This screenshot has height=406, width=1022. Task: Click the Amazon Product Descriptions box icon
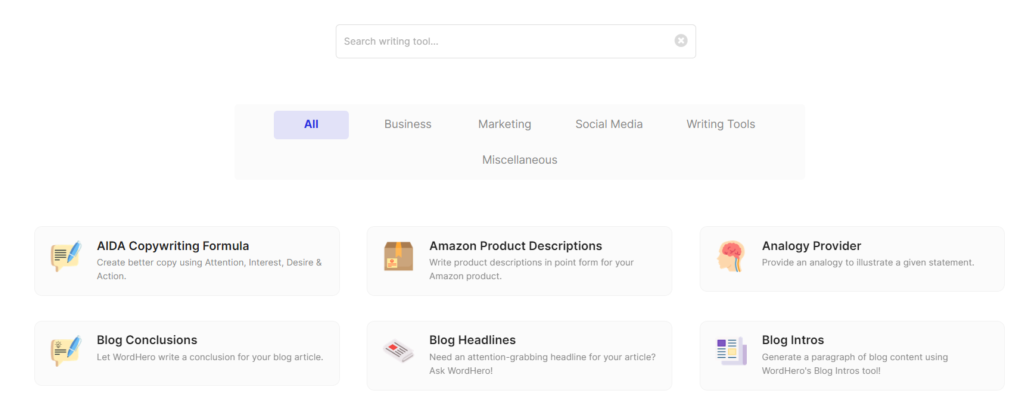(x=398, y=256)
